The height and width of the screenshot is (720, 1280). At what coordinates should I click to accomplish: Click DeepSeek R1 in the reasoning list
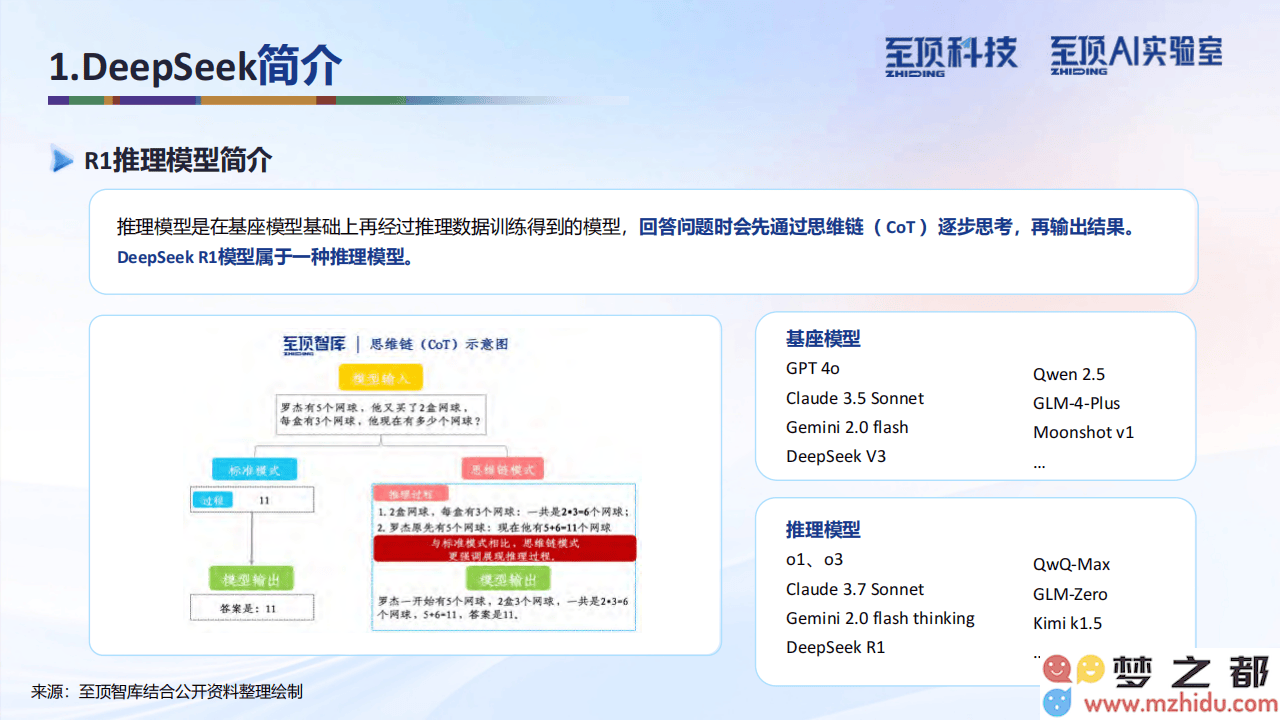(836, 647)
